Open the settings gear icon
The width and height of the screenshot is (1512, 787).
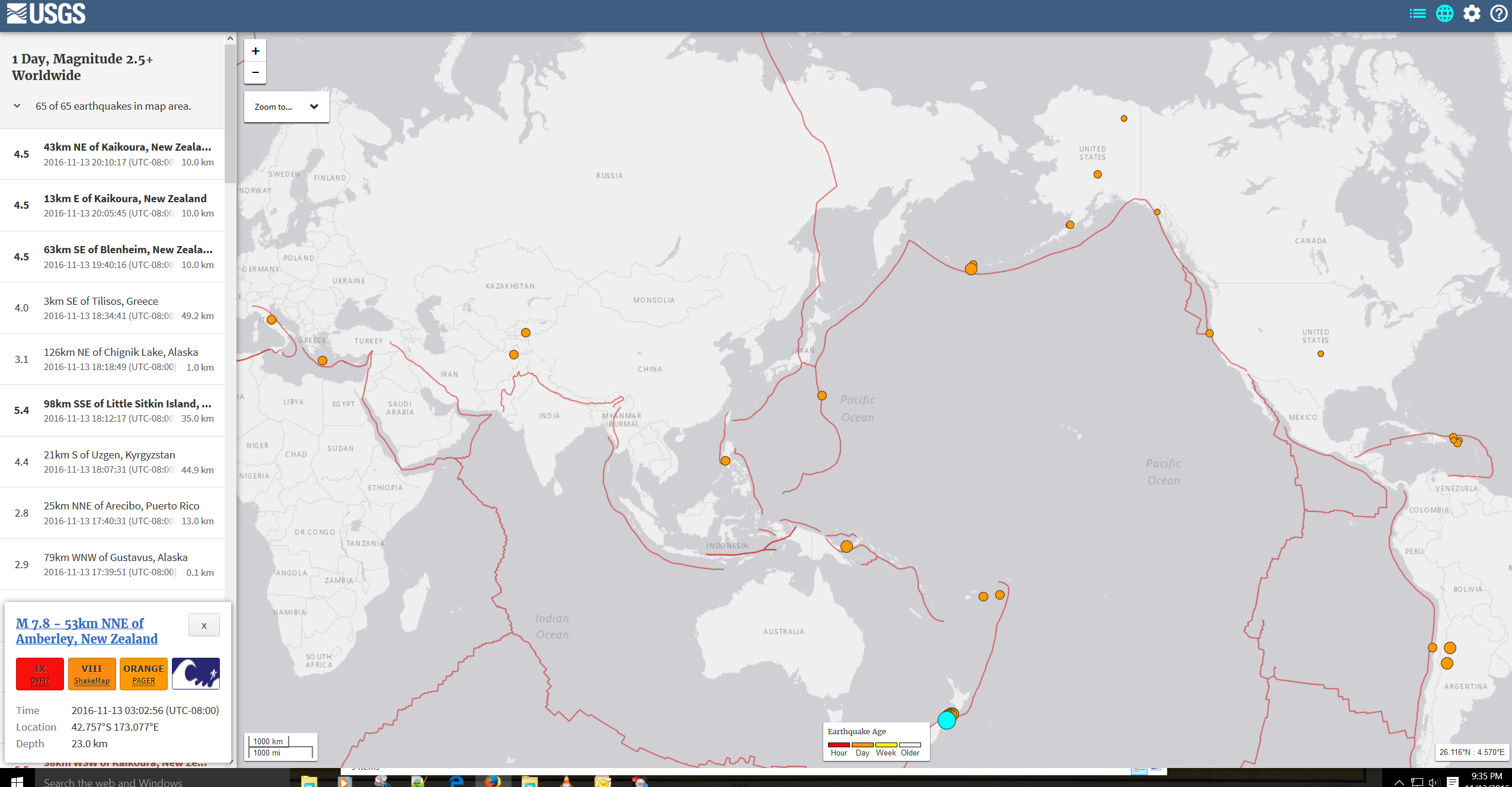(1472, 14)
